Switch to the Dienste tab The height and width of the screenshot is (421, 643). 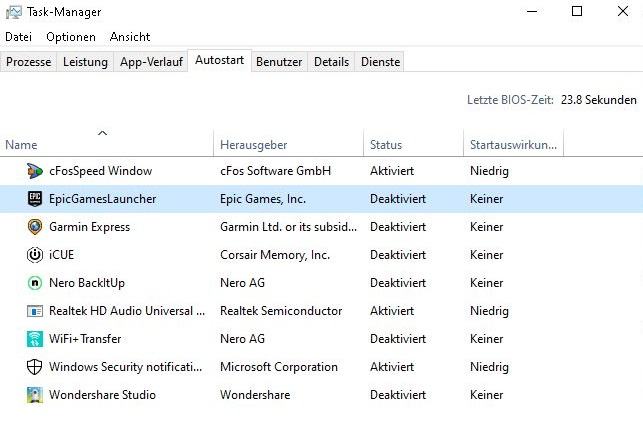click(380, 62)
